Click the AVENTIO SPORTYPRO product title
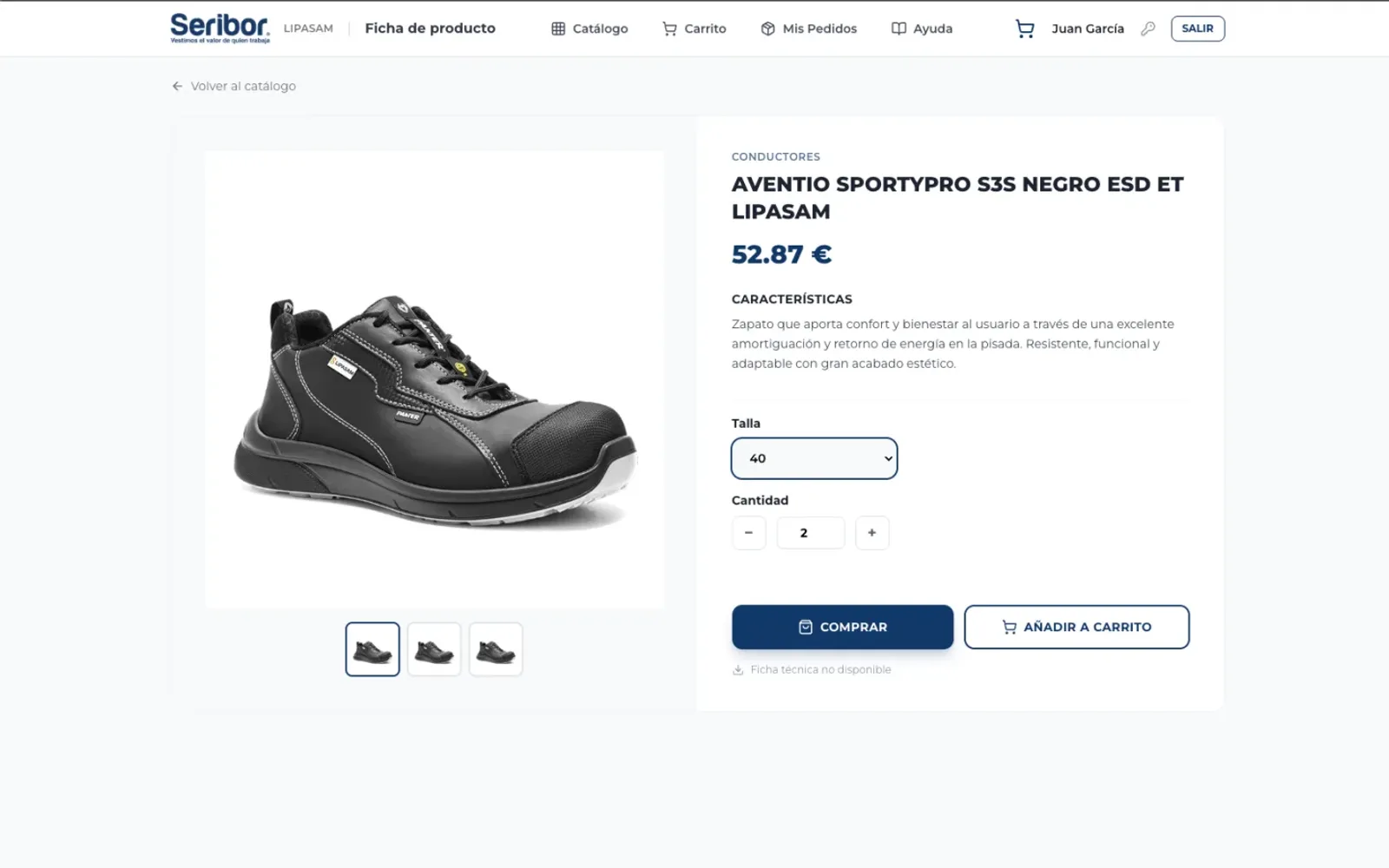1389x868 pixels. pos(958,197)
